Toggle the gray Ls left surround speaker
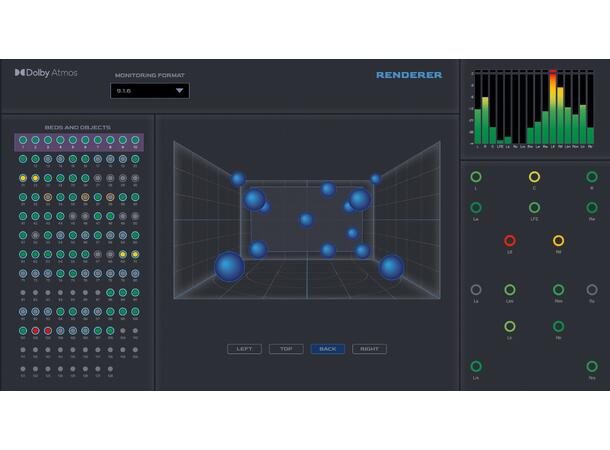The image size is (610, 450). click(x=476, y=290)
